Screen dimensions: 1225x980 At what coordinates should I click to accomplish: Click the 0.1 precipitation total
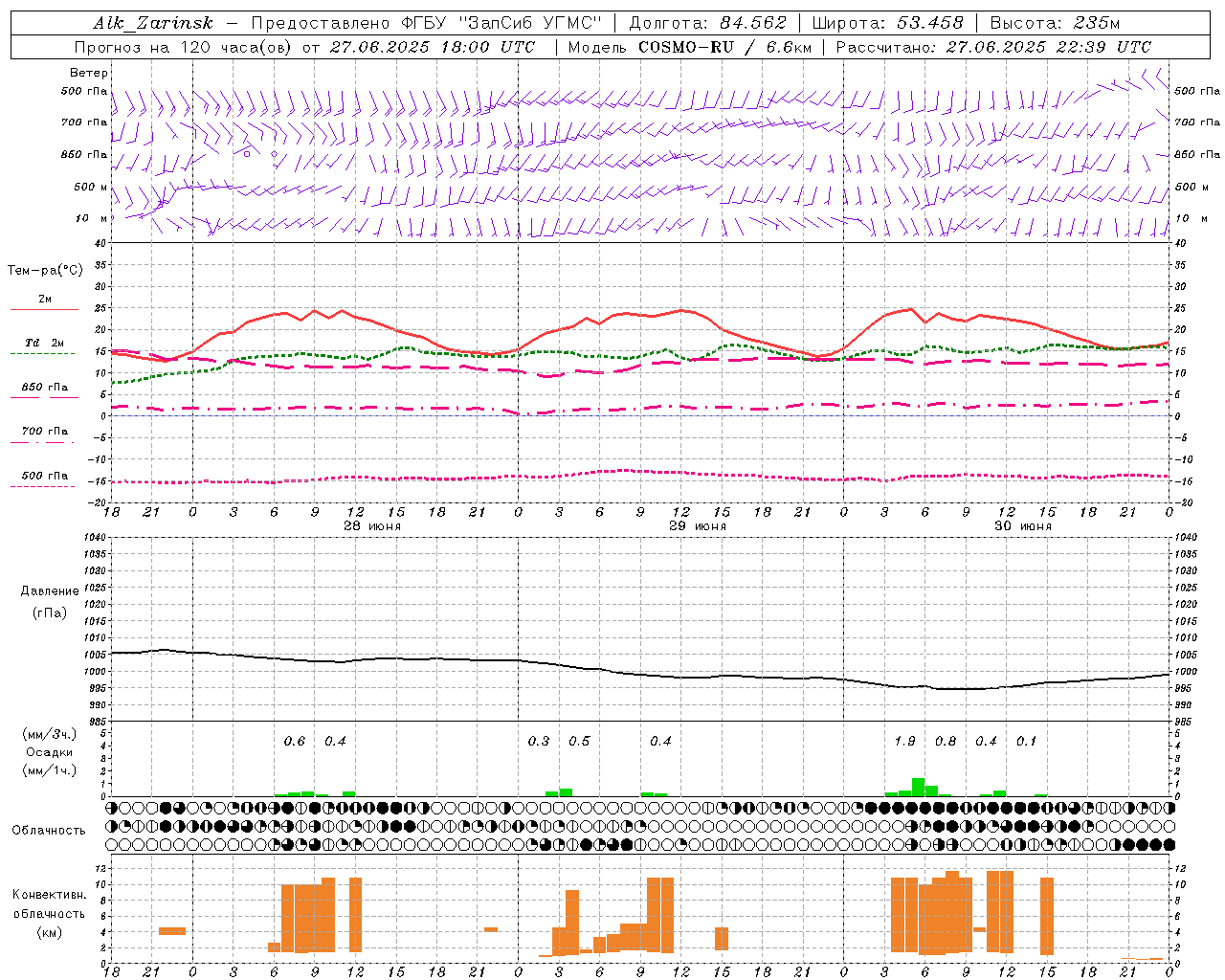(x=1026, y=742)
